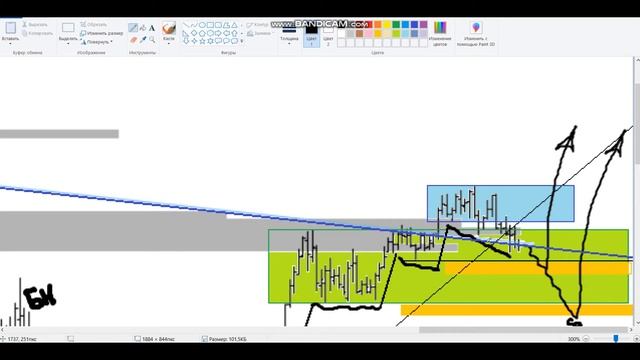Pick the brown palette color
This screenshot has height=360, width=640.
pyautogui.click(x=359, y=33)
